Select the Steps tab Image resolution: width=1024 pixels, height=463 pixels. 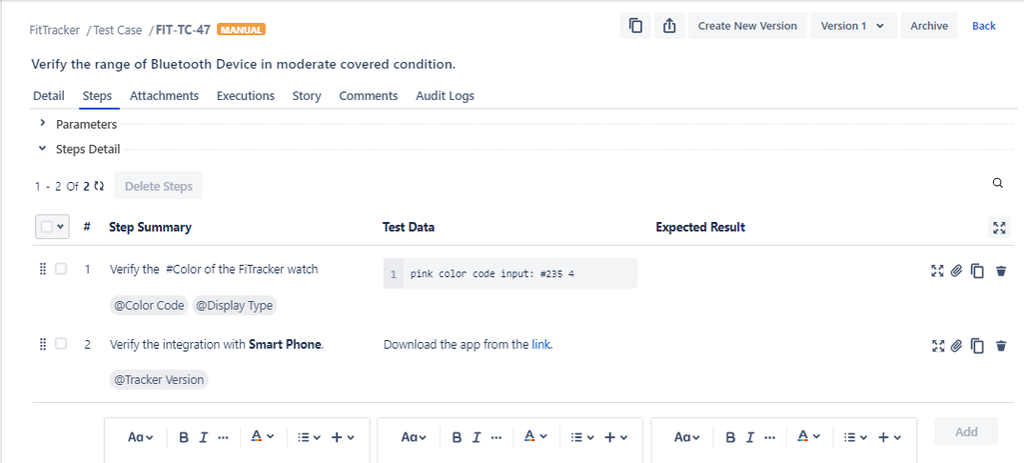coord(97,96)
